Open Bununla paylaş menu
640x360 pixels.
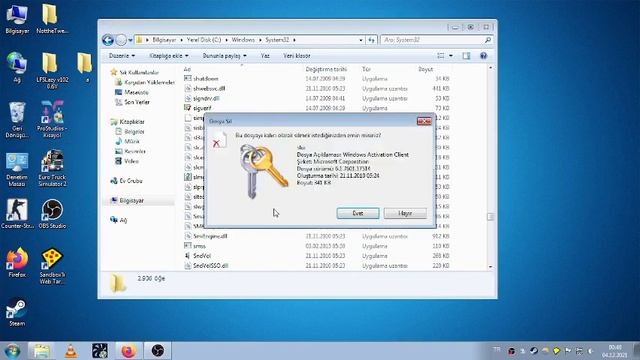point(224,56)
